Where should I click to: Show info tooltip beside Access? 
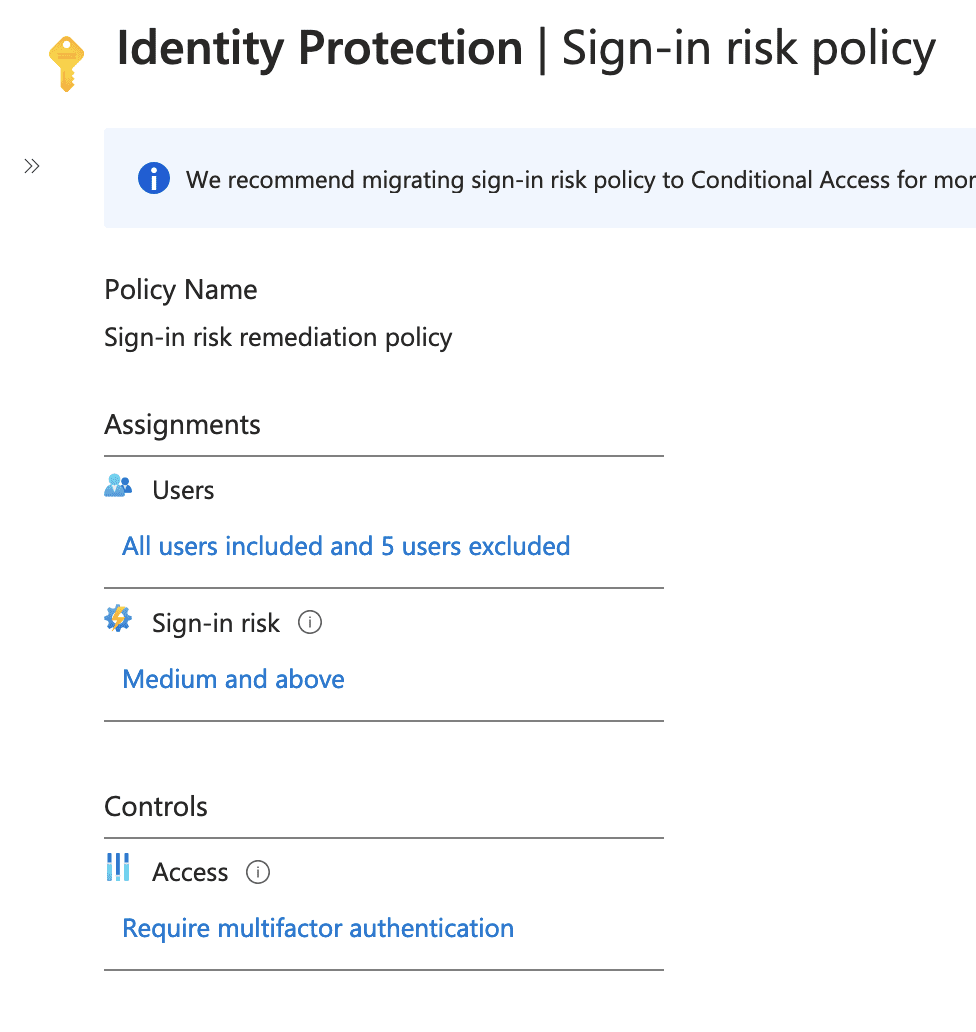tap(258, 872)
